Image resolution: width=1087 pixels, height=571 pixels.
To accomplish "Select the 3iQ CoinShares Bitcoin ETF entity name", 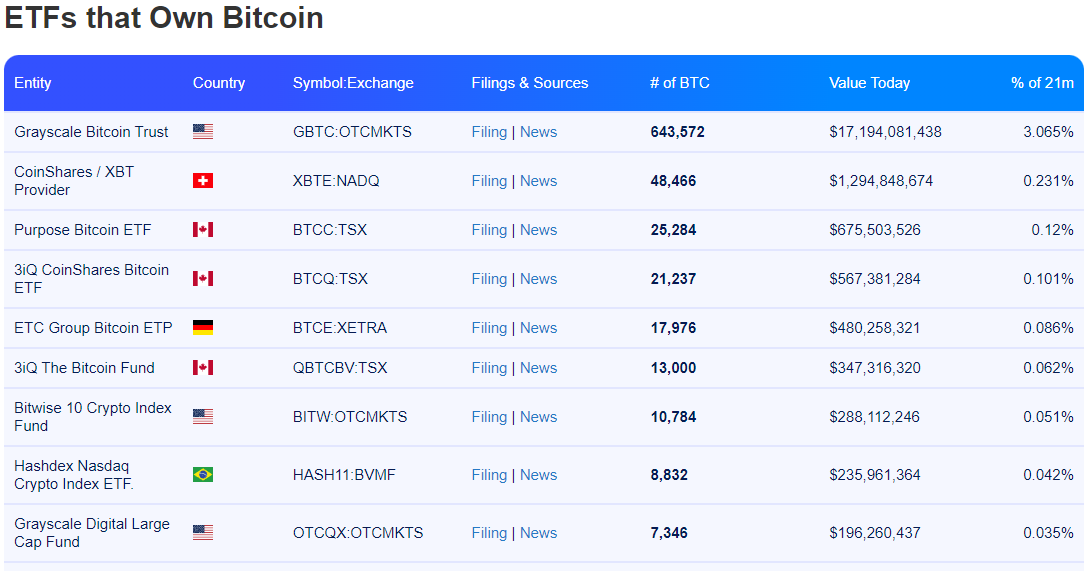I will click(92, 279).
